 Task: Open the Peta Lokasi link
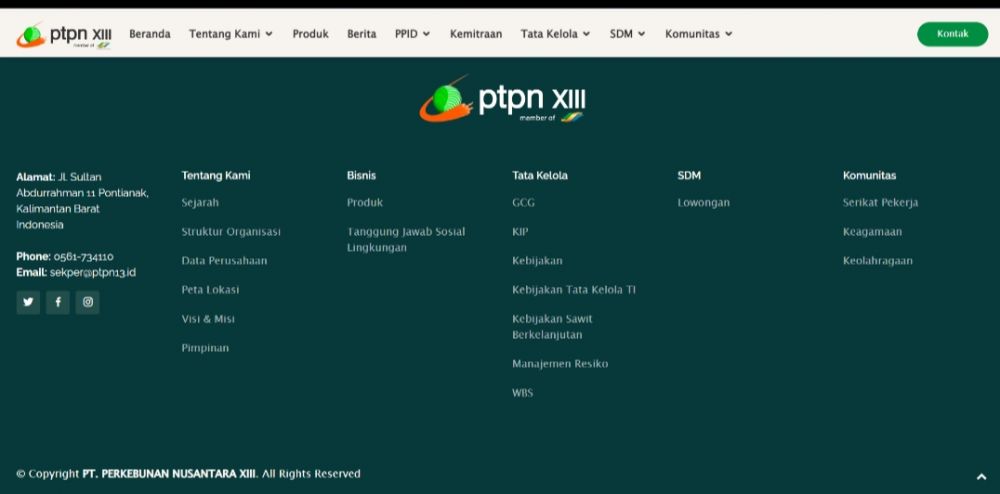pos(210,289)
